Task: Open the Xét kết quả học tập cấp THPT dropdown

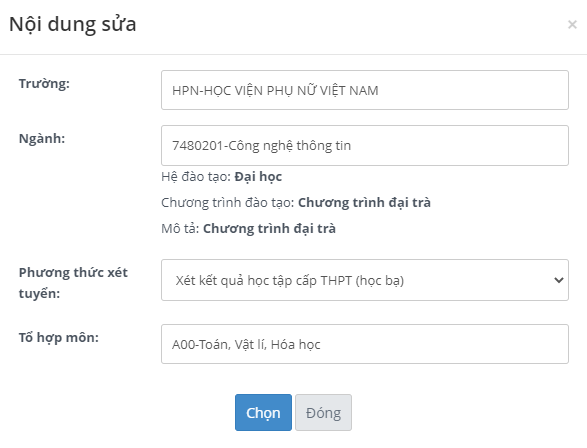Action: [365, 280]
